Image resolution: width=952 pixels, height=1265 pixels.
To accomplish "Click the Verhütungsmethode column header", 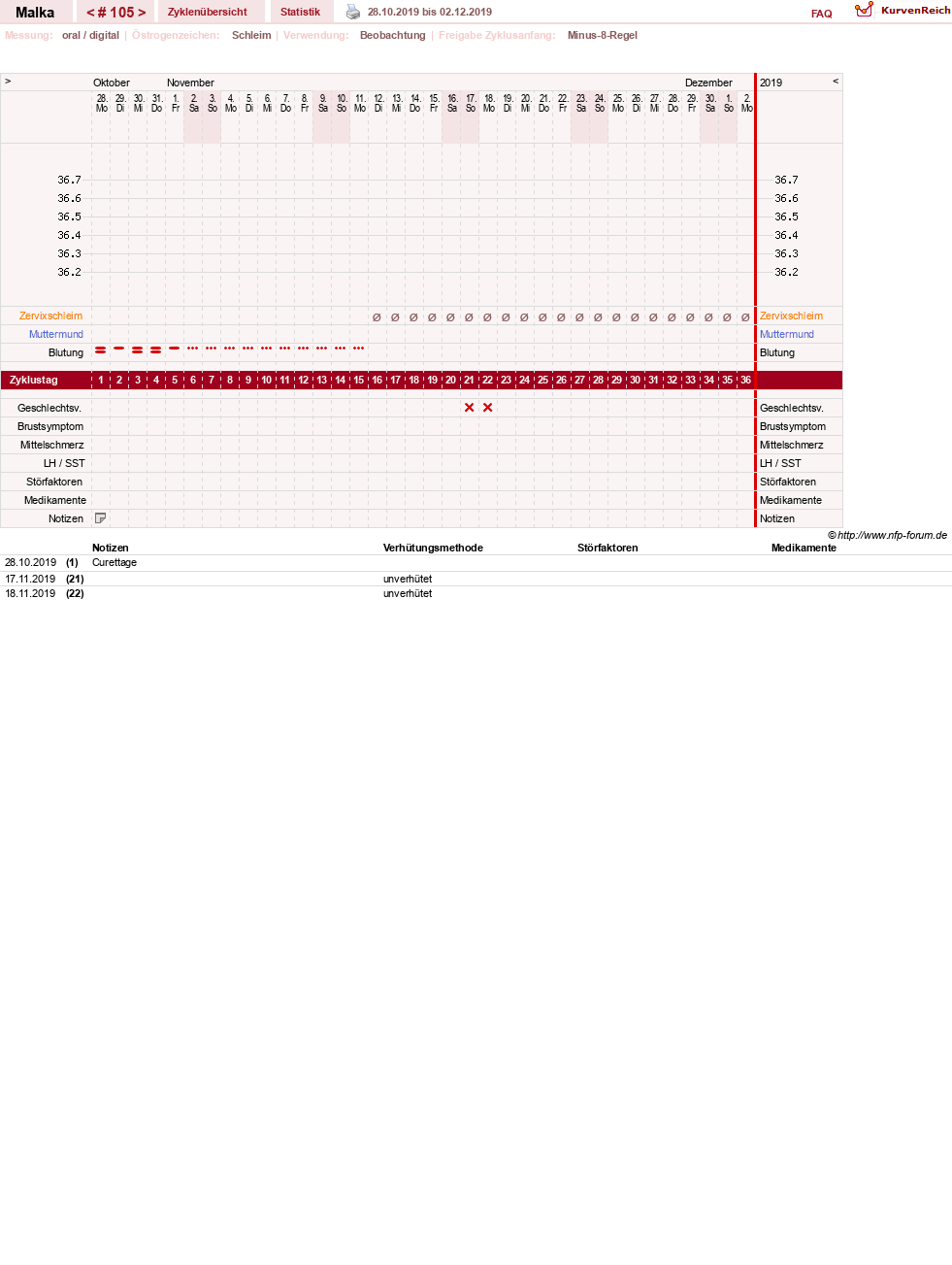I will pos(433,548).
